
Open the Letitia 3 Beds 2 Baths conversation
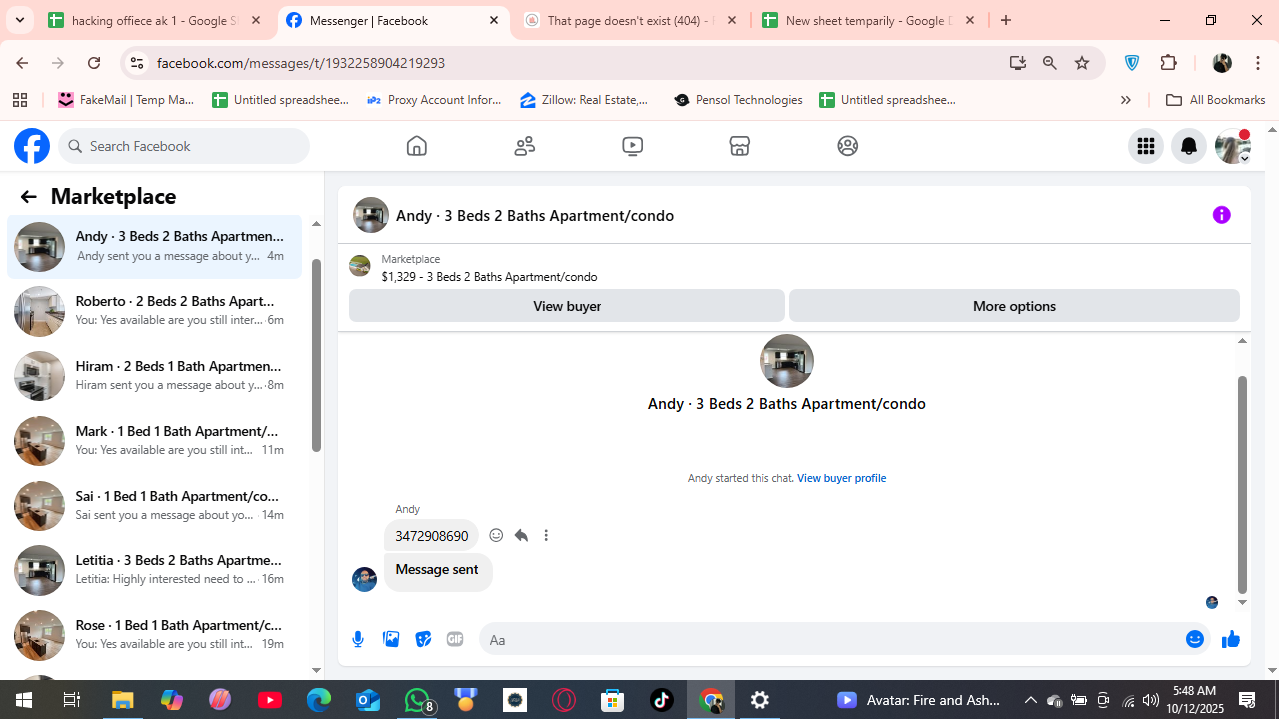(x=155, y=570)
